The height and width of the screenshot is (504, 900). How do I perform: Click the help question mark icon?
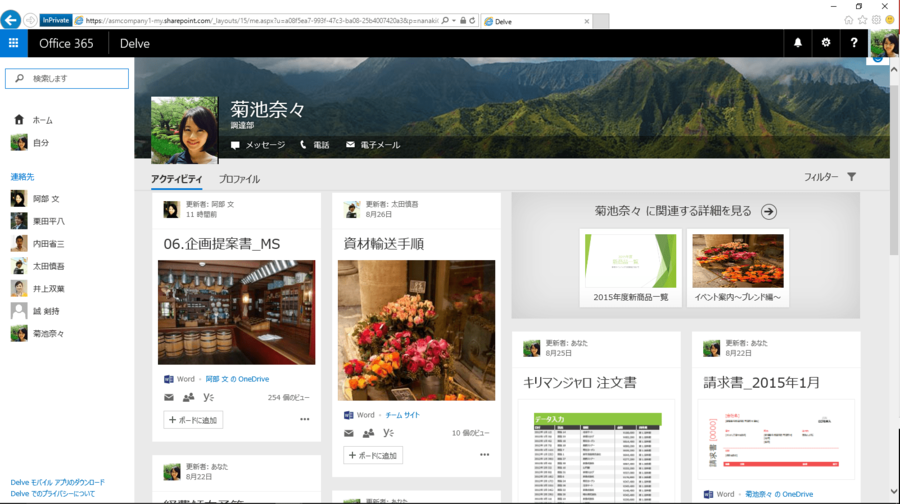pos(854,43)
